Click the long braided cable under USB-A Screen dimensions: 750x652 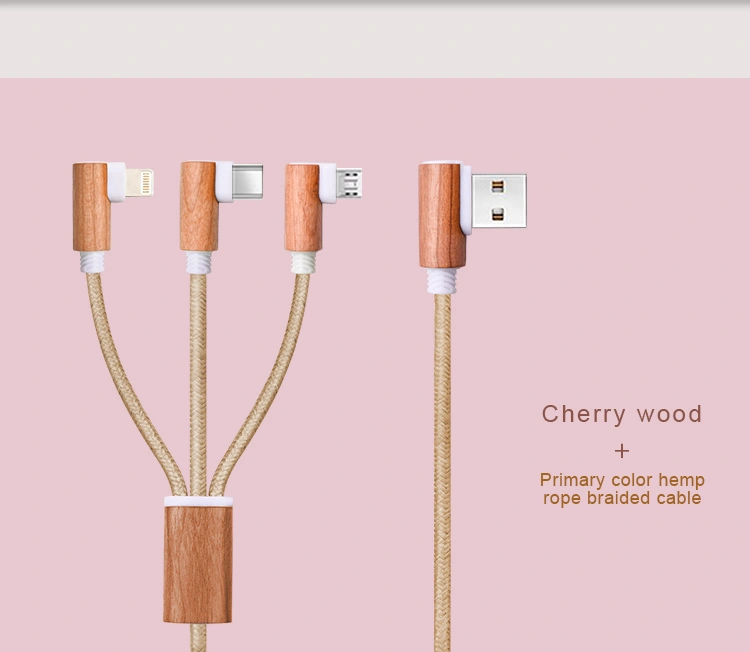click(x=442, y=473)
